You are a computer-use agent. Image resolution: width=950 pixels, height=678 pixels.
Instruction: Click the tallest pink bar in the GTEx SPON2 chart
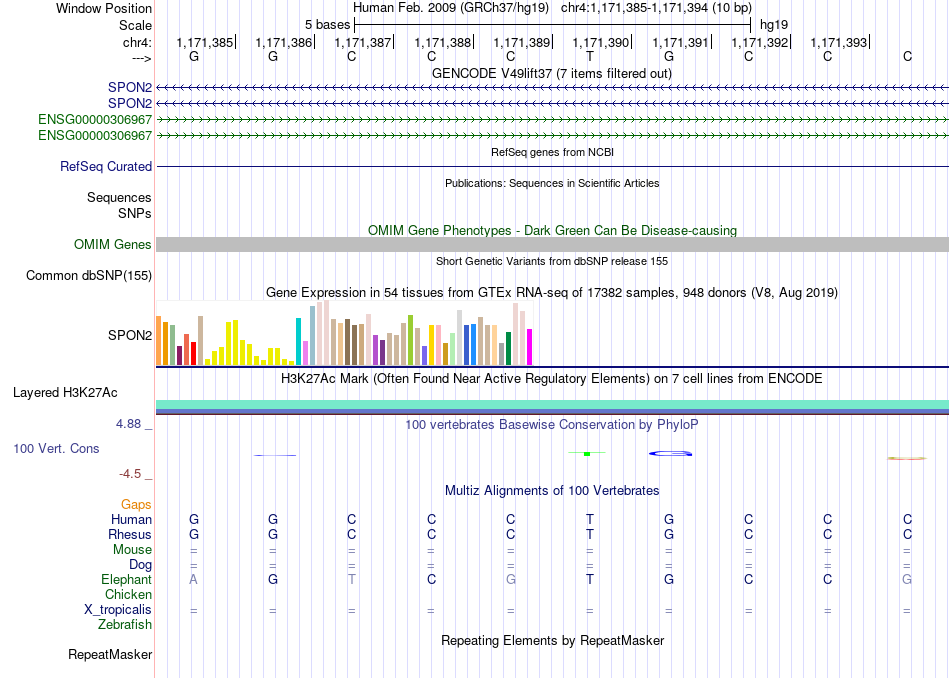(x=327, y=333)
